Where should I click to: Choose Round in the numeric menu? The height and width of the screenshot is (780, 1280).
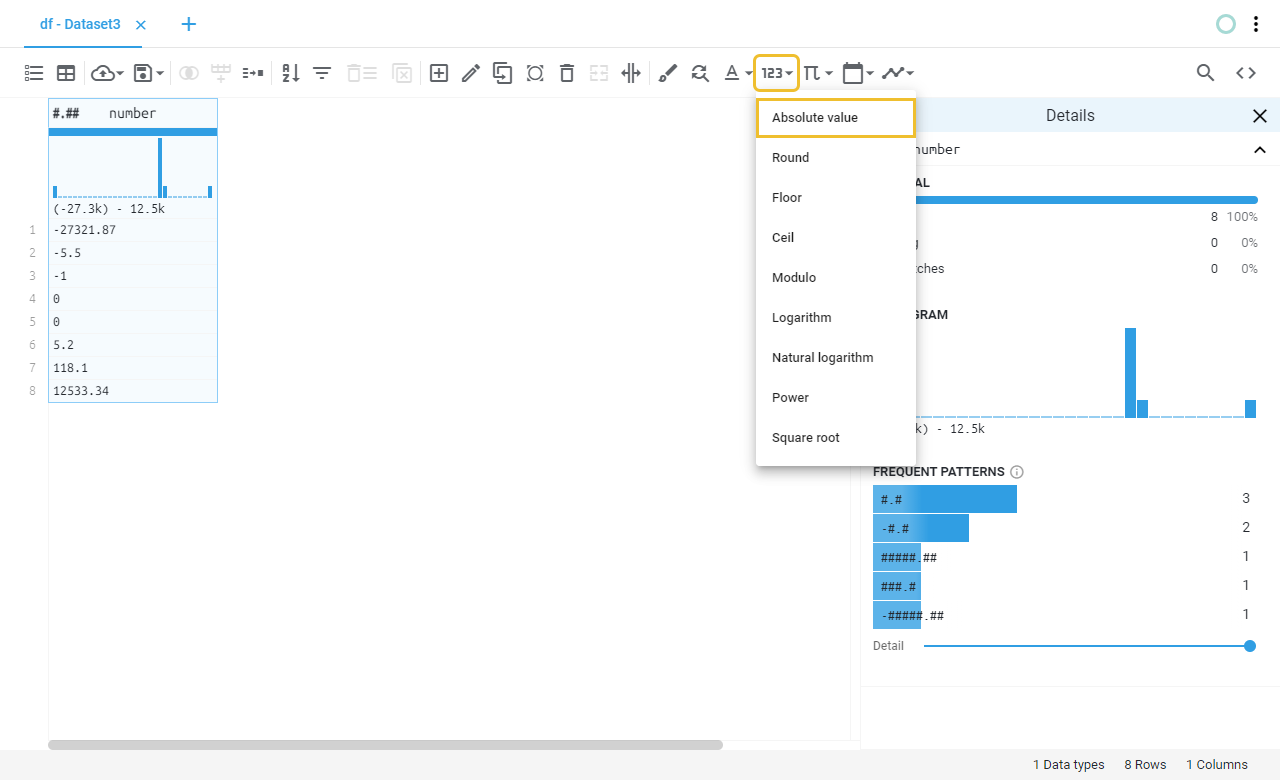(836, 158)
